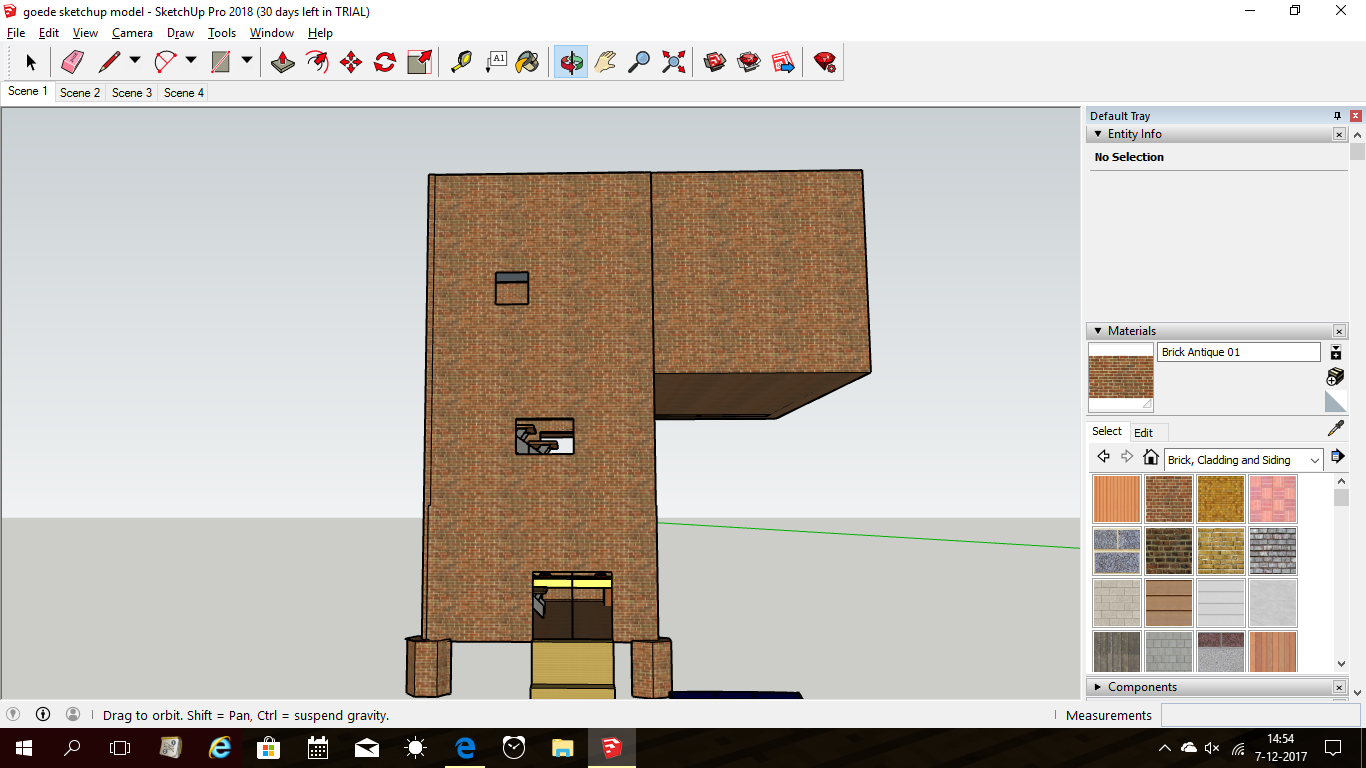The image size is (1366, 768).
Task: Select the first orange wood siding swatch
Action: point(1117,499)
